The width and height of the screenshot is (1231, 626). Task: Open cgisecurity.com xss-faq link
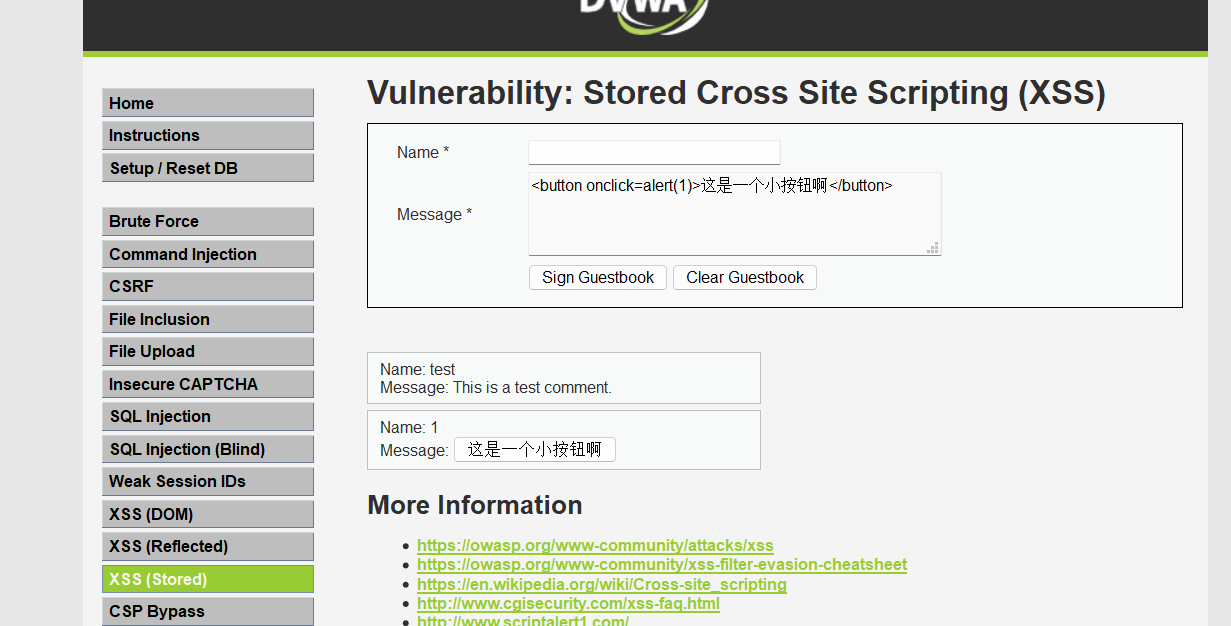pos(568,603)
